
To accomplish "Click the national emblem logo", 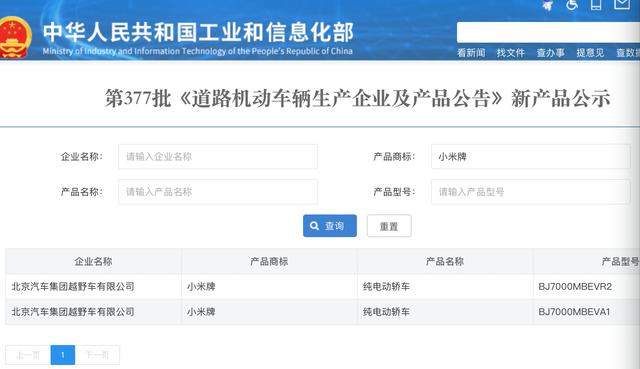I will 15,38.
